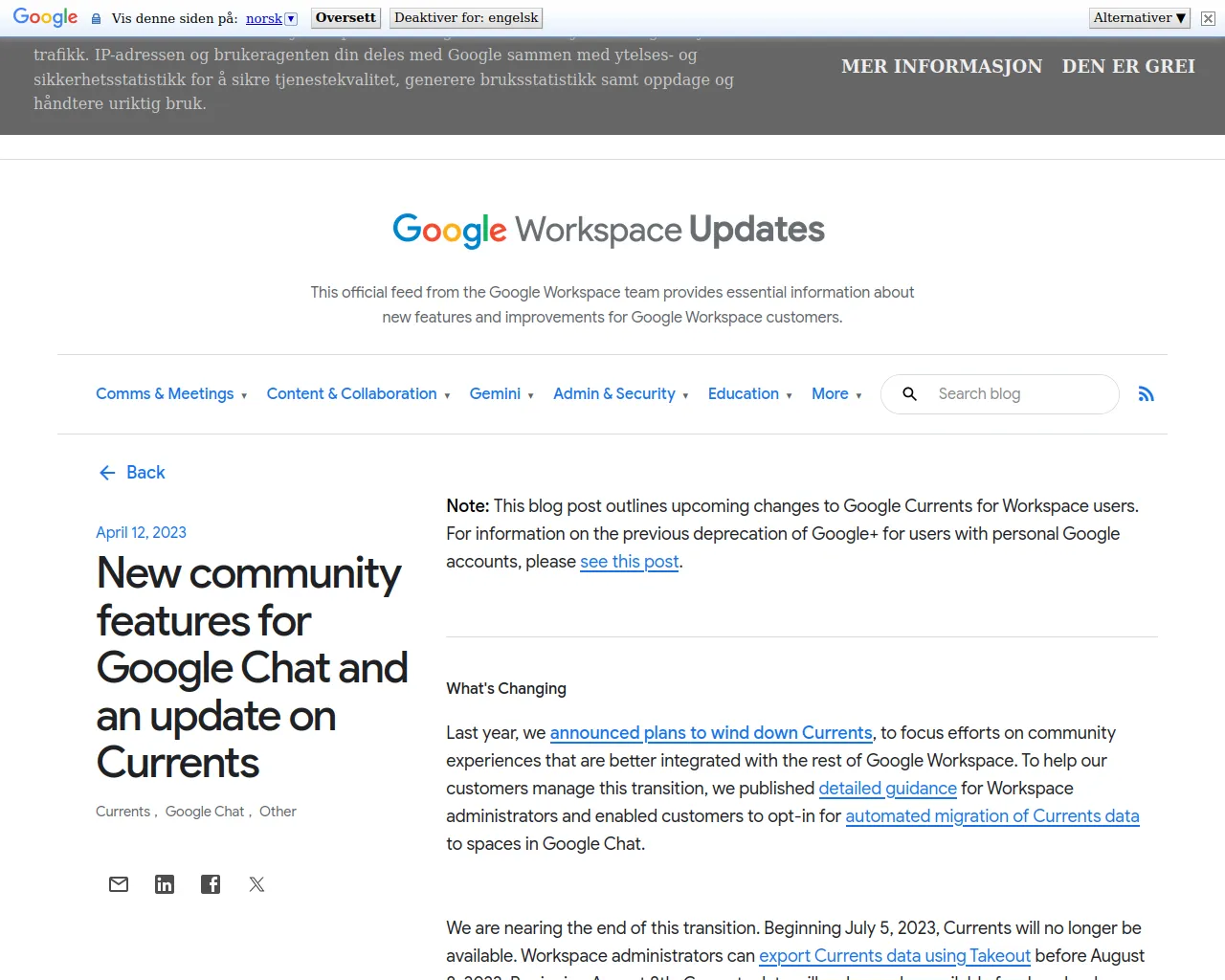Close the Google Translate bar
1225x980 pixels.
coord(1208,18)
